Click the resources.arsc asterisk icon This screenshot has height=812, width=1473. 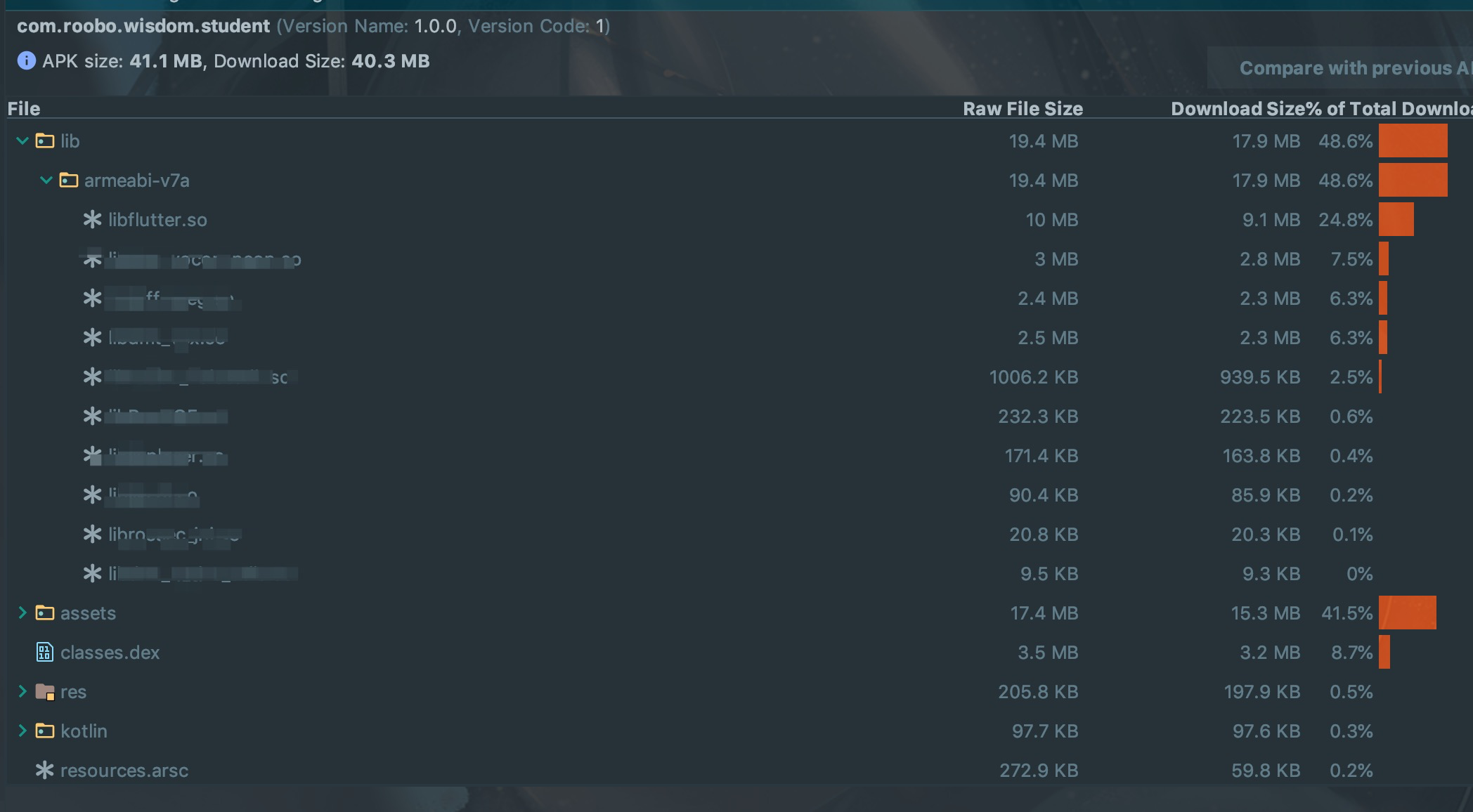pyautogui.click(x=45, y=771)
